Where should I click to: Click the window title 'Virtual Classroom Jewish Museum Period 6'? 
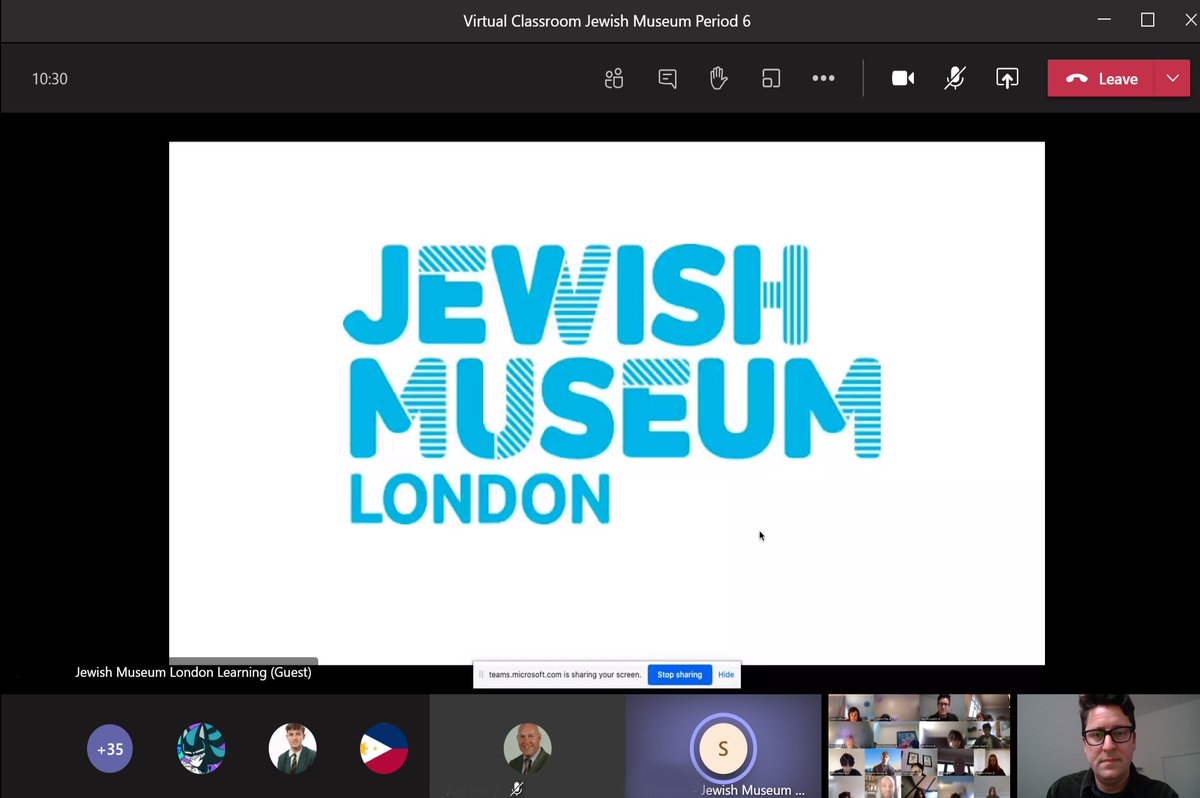click(607, 21)
